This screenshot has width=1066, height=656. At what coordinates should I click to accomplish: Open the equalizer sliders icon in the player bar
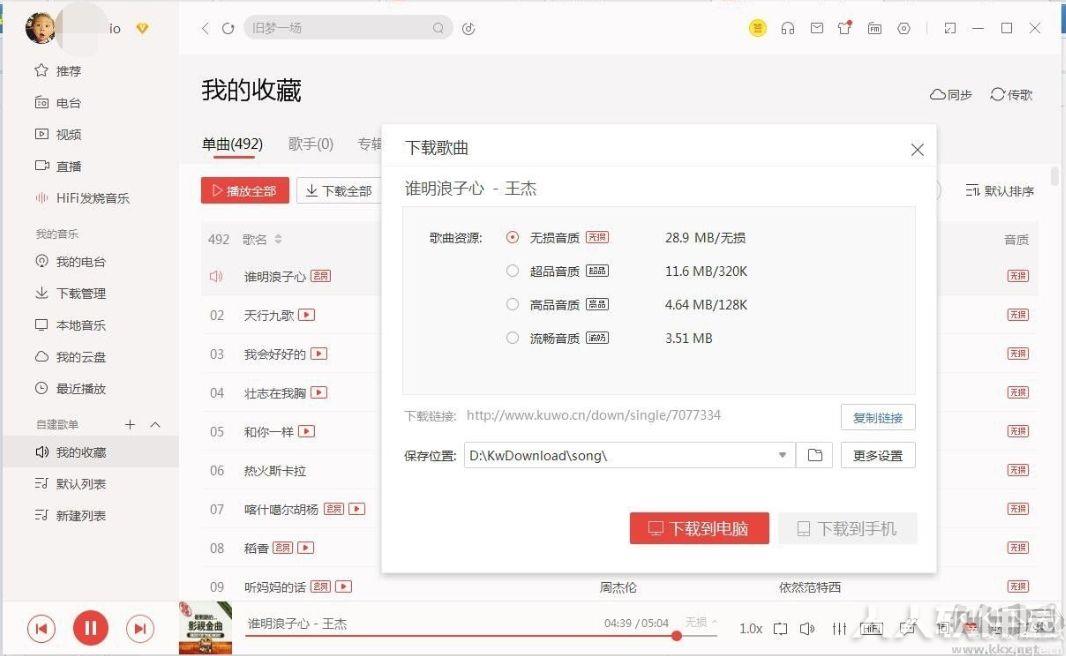[x=840, y=628]
